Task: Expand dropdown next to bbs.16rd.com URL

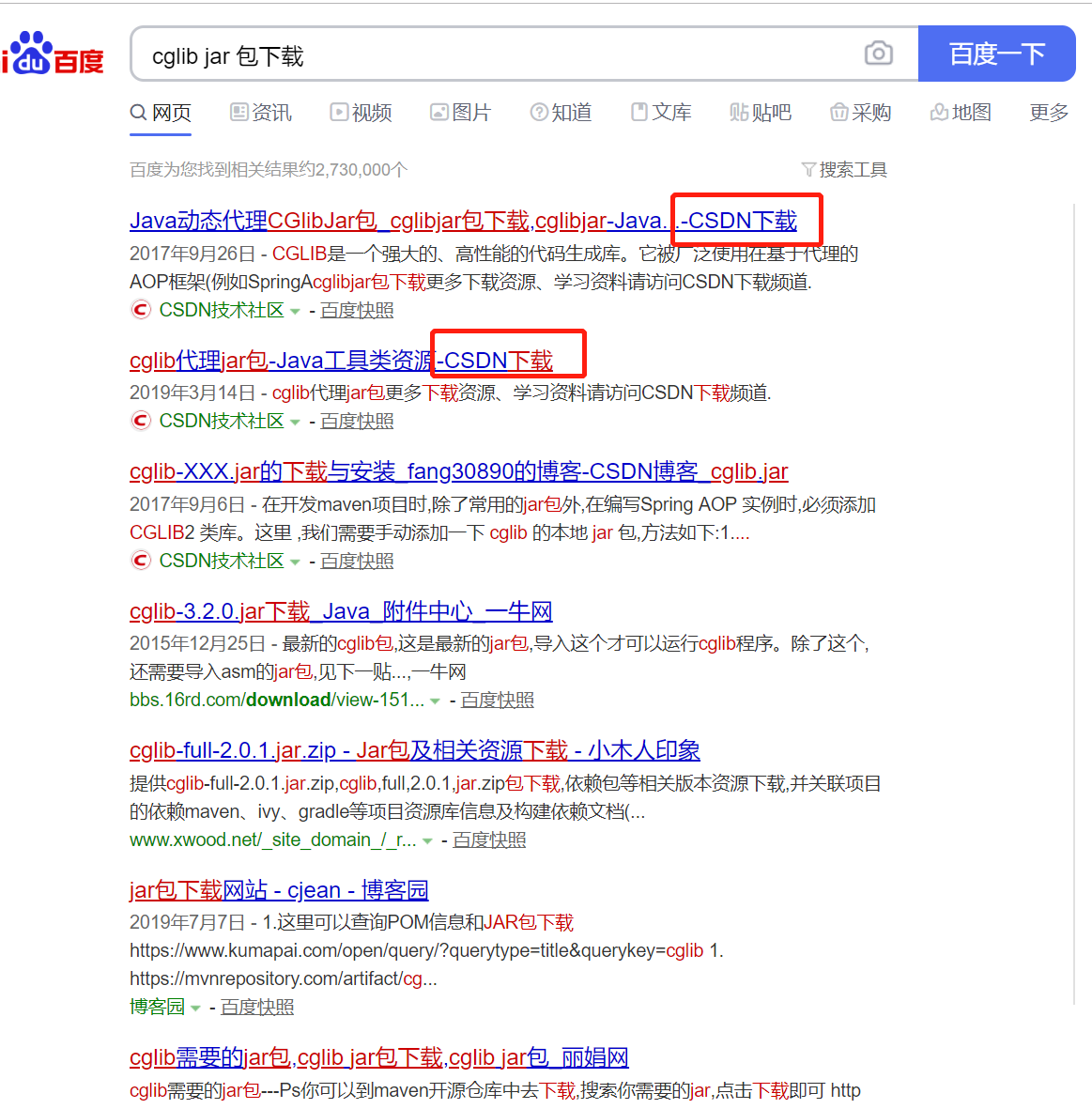Action: (435, 701)
